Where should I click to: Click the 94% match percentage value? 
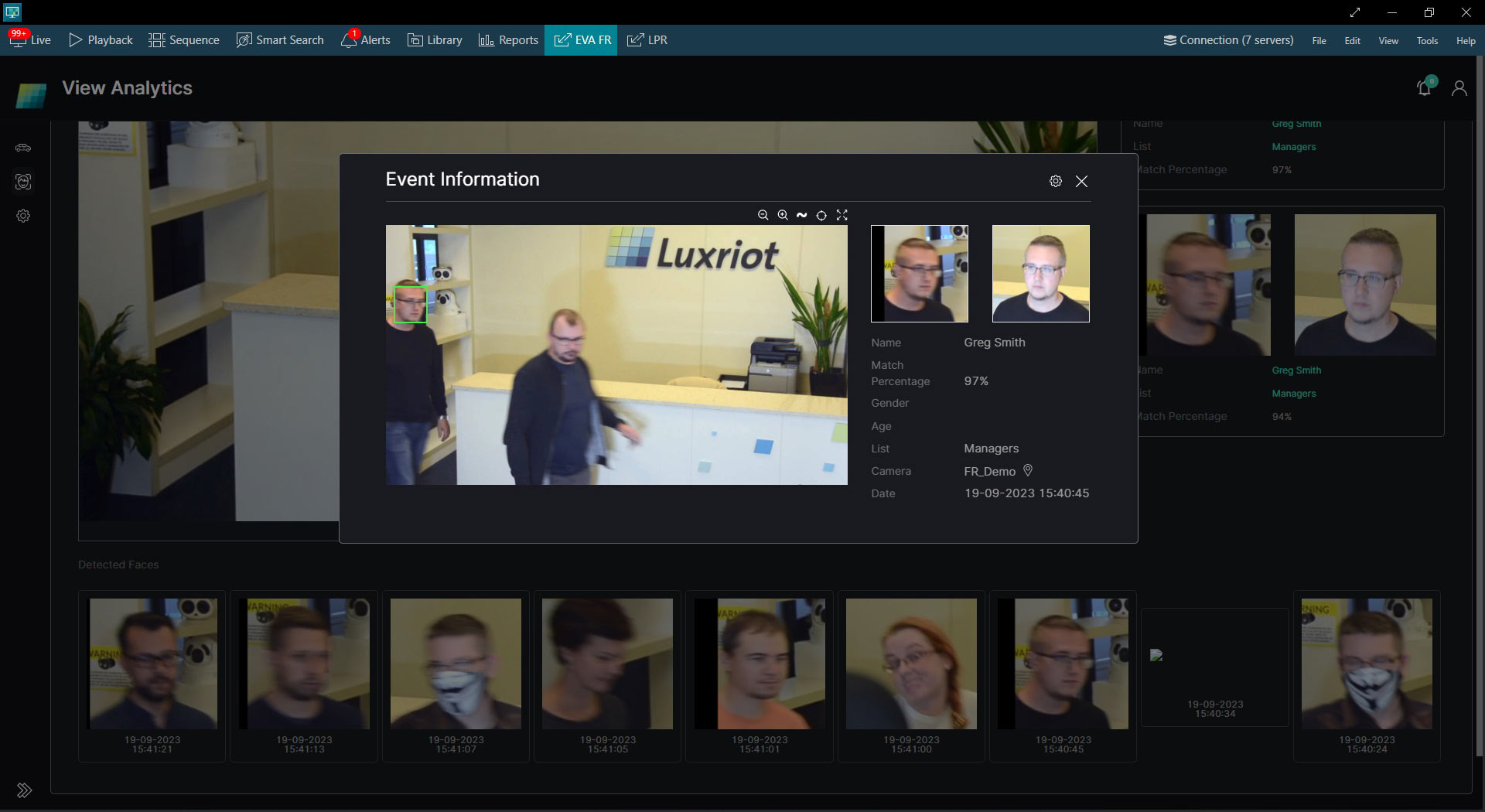[x=1282, y=417]
